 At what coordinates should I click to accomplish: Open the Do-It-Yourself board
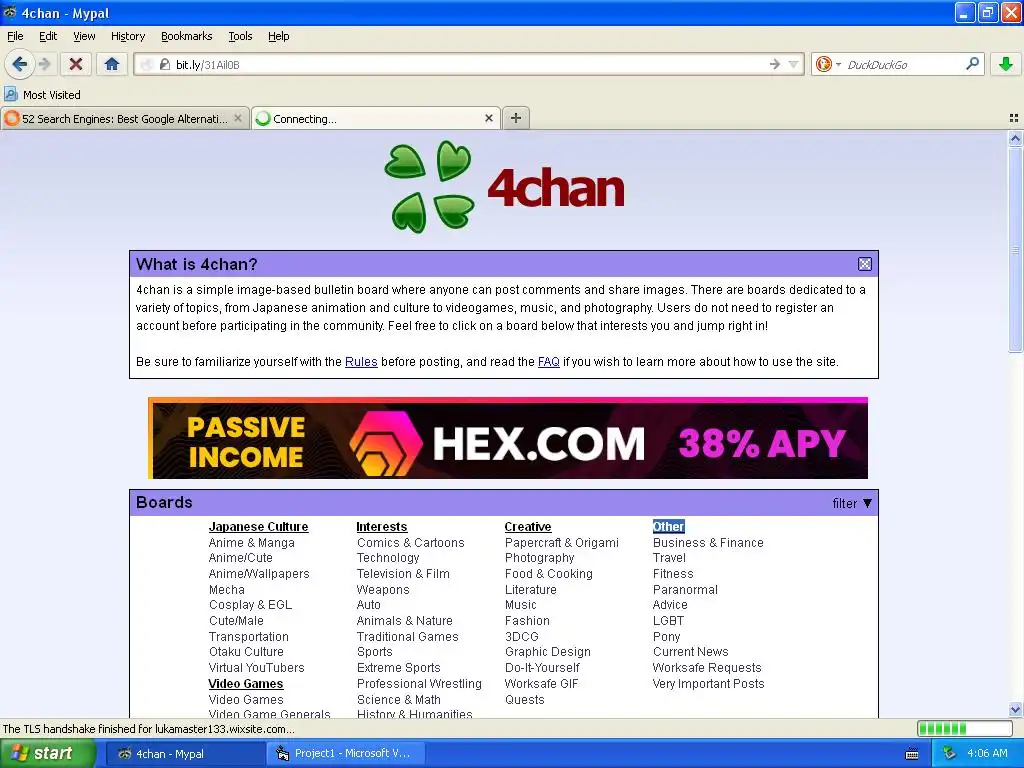pos(542,668)
